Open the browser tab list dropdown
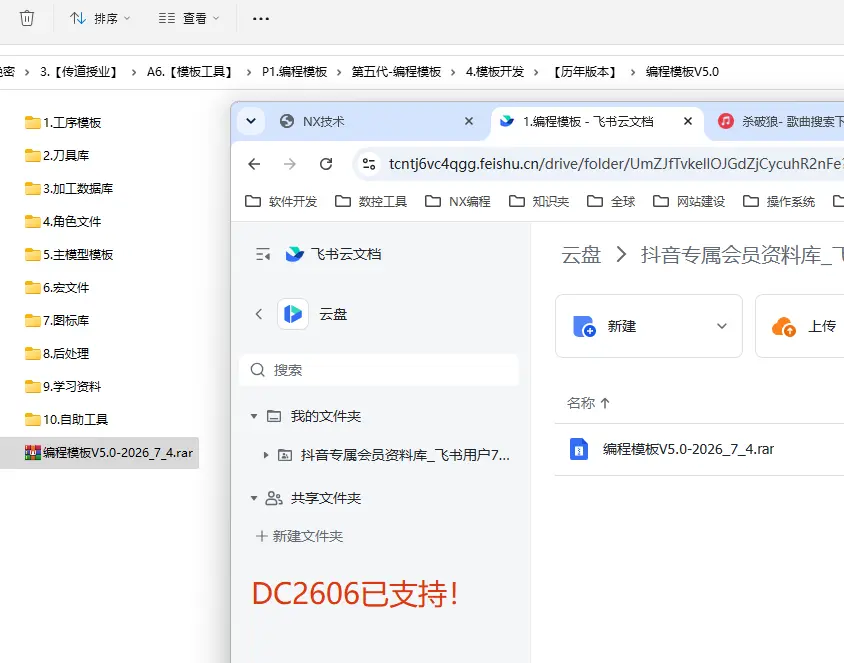The height and width of the screenshot is (663, 844). click(251, 121)
